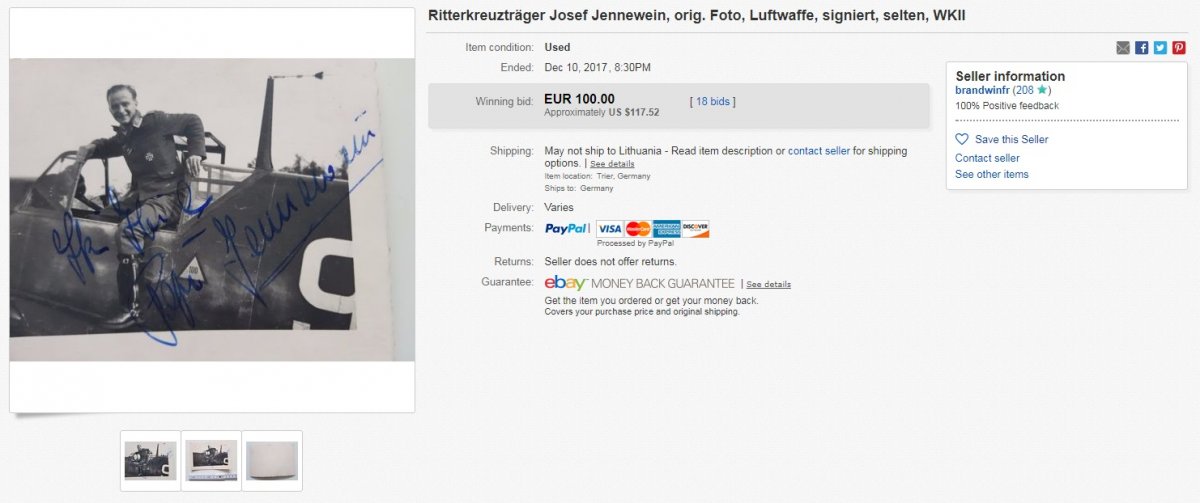Viewport: 1200px width, 503px height.
Task: Click the PayPal payment logo
Action: pos(567,229)
